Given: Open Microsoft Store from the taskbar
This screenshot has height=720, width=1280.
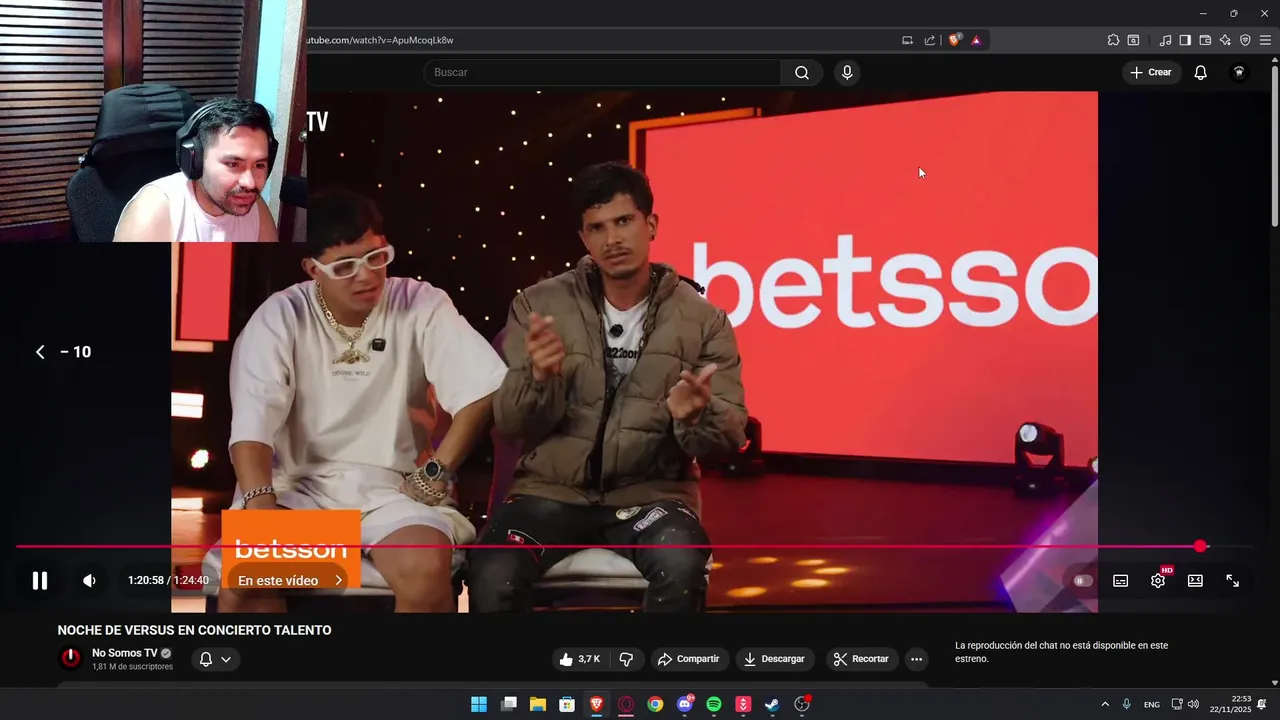Looking at the screenshot, I should [x=567, y=704].
